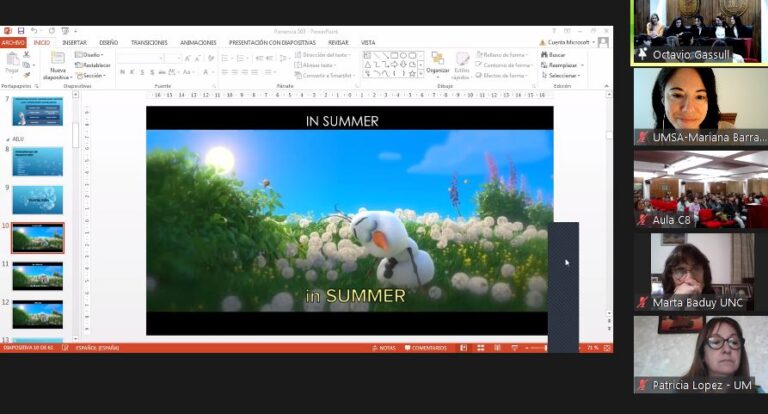
Task: Select slide 11 thumbnail in the panel
Action: tap(38, 276)
